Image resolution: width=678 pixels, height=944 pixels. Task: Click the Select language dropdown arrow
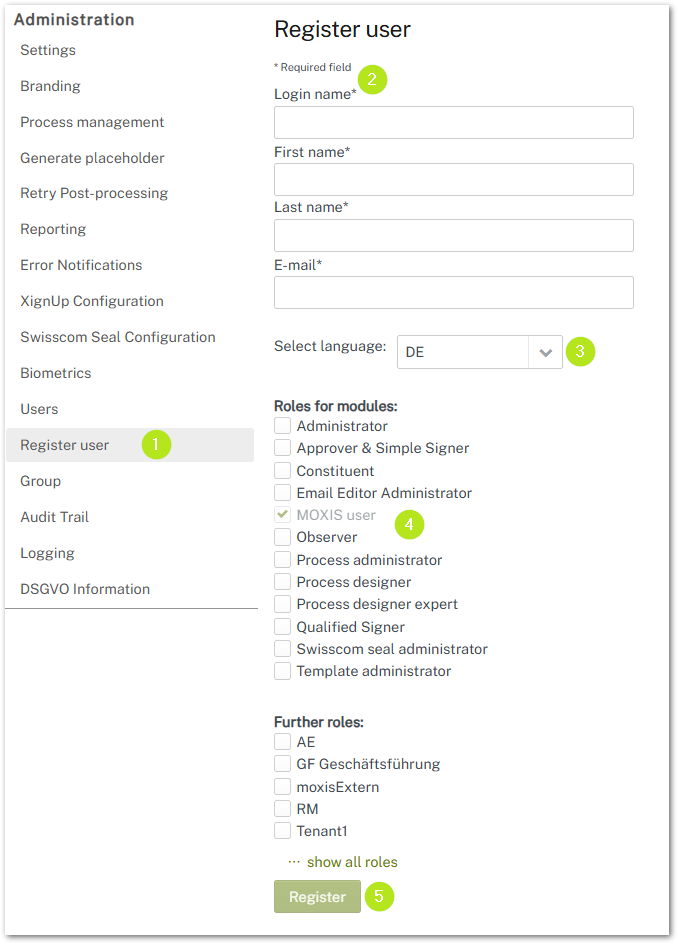pos(545,352)
